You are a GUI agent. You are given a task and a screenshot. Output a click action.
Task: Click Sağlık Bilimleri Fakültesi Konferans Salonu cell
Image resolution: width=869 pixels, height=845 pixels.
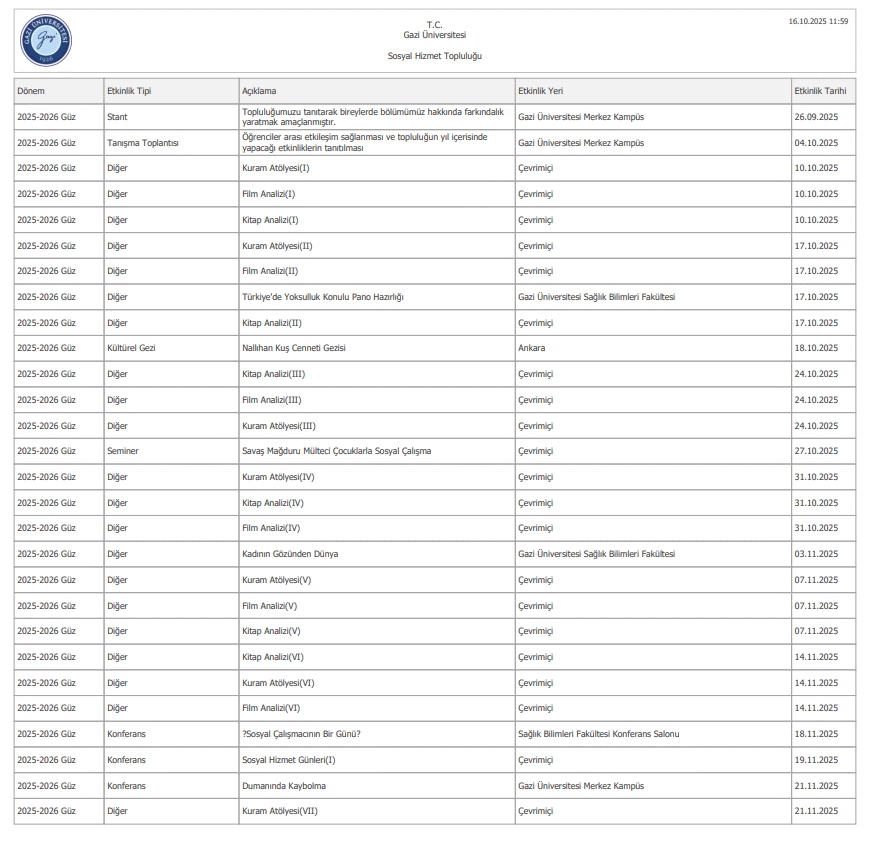click(598, 734)
